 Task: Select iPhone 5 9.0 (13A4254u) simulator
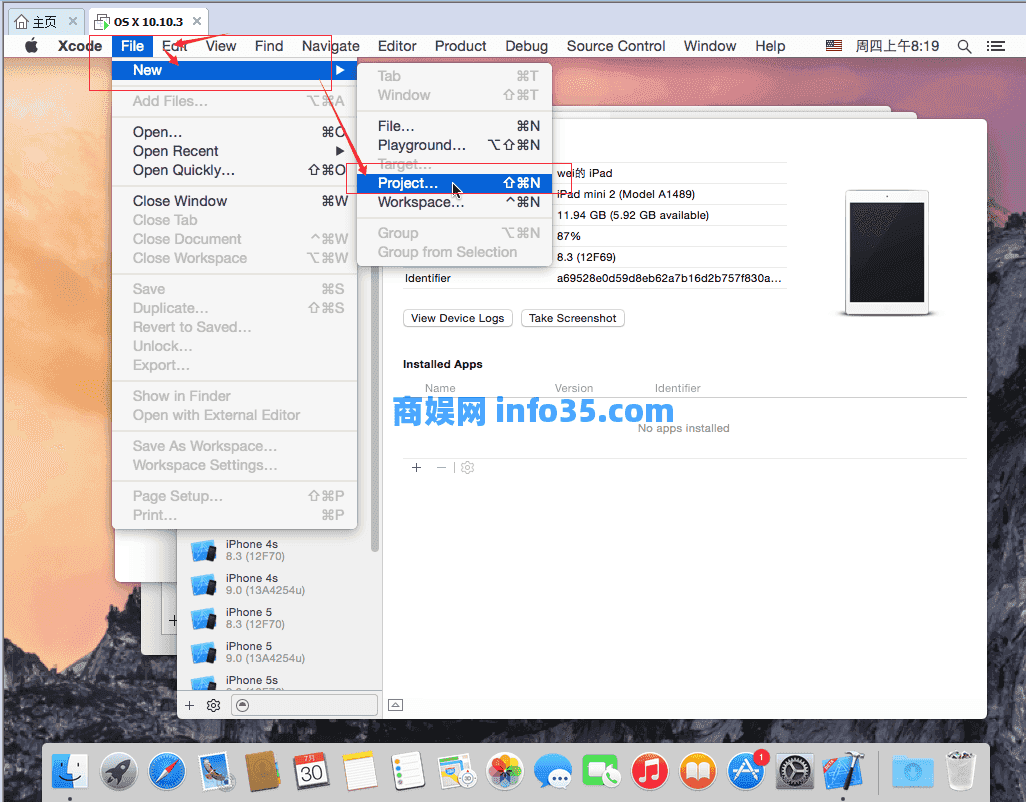[278, 652]
